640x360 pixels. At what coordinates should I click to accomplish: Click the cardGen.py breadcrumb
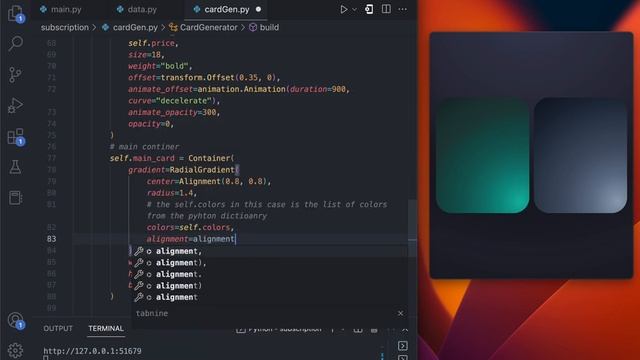click(130, 27)
